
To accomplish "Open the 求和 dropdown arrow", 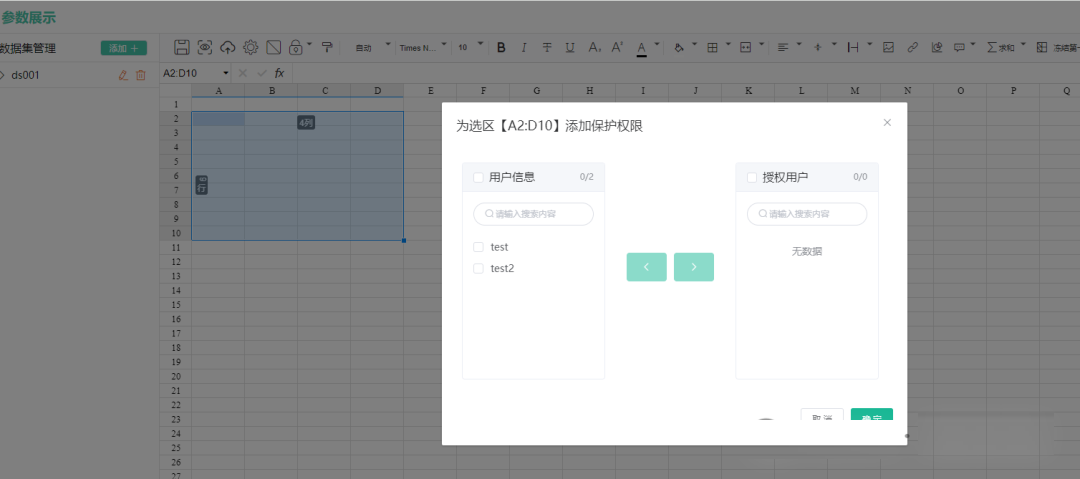I will (1023, 45).
